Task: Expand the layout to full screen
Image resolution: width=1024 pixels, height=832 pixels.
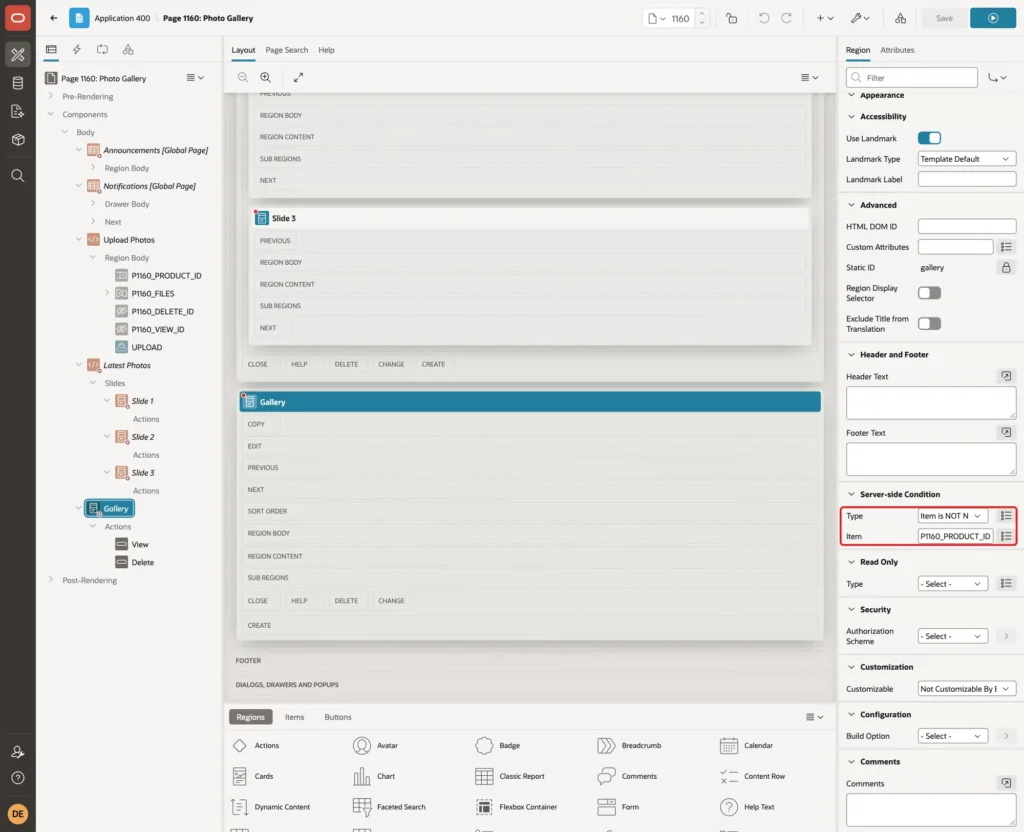Action: 298,77
